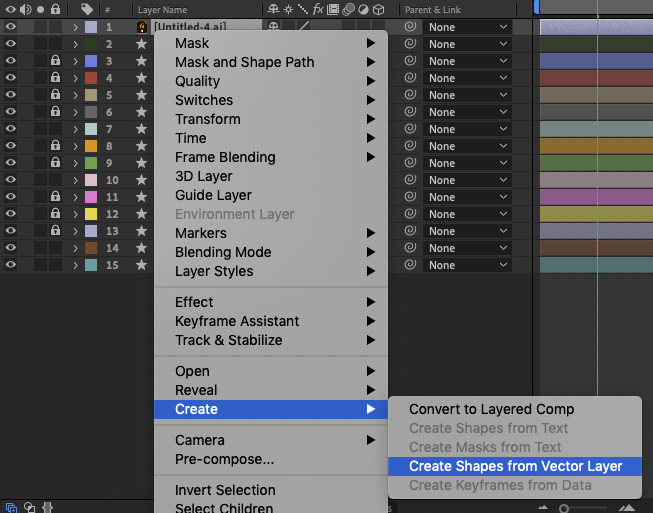Click the Adjustment Layer half-circle column icon
This screenshot has height=513, width=653.
click(x=363, y=9)
